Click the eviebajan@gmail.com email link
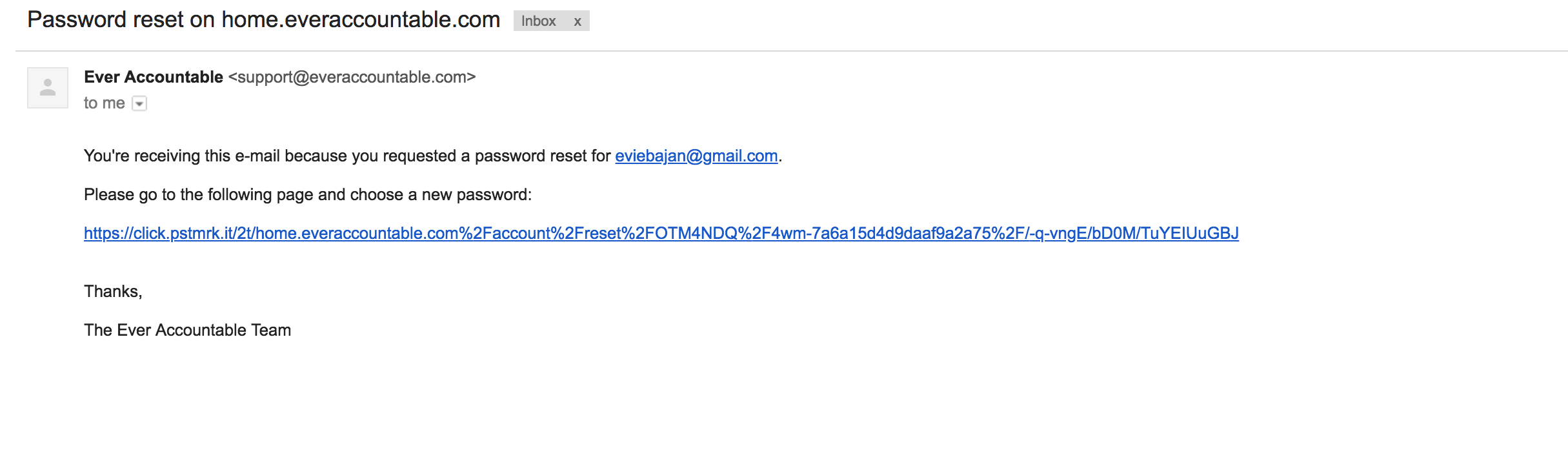The width and height of the screenshot is (1568, 461). tap(696, 156)
